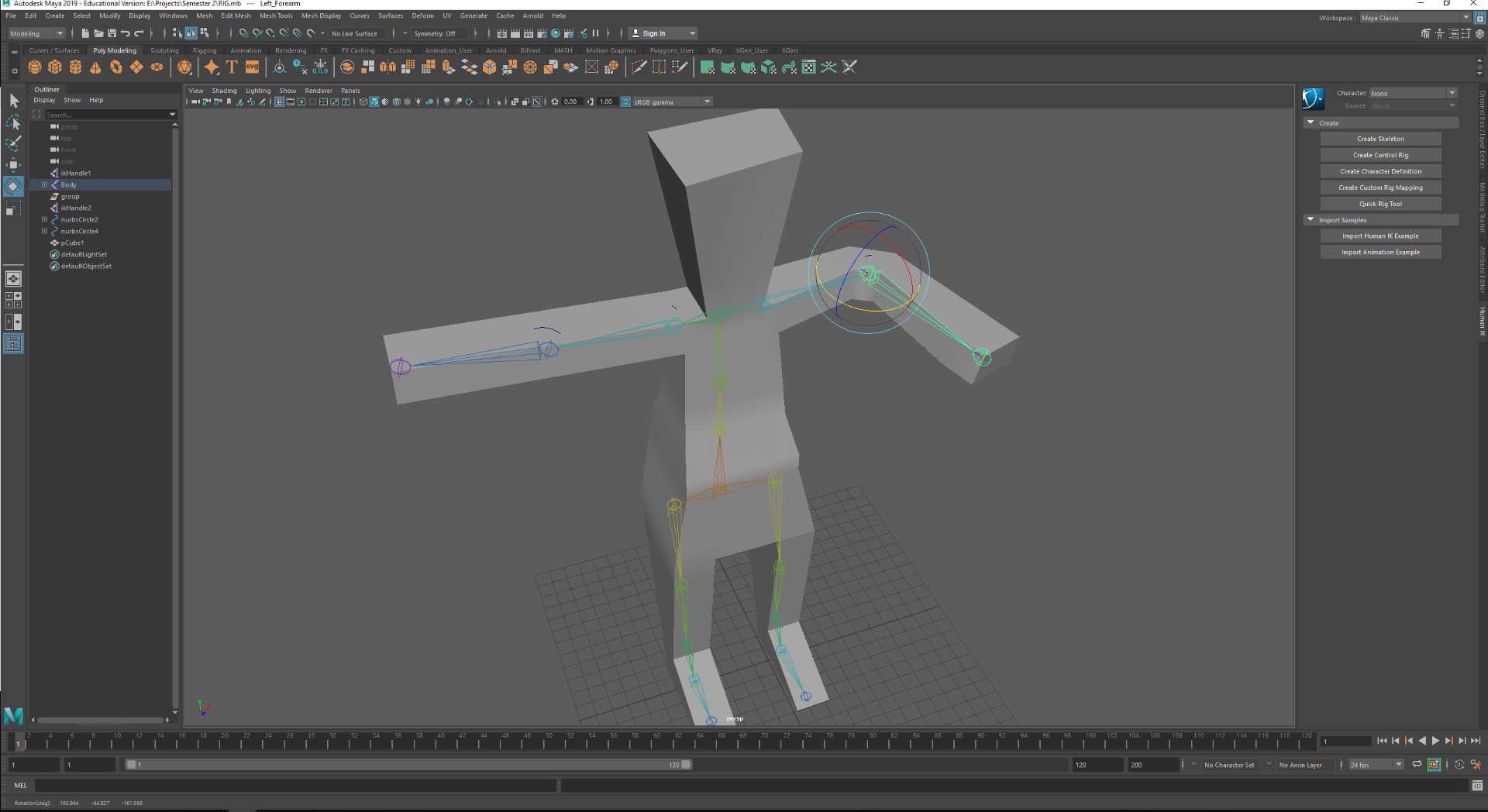
Task: Click the Create Skeleton button
Action: [1380, 139]
